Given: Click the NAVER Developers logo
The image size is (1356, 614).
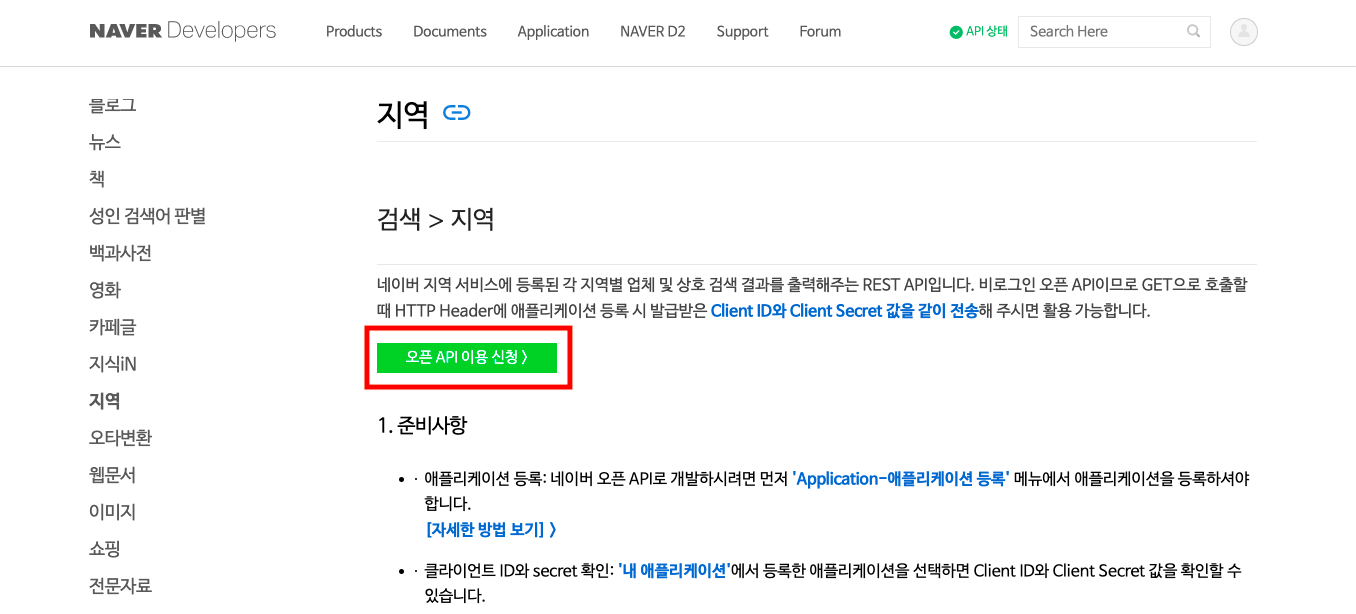Looking at the screenshot, I should point(183,31).
